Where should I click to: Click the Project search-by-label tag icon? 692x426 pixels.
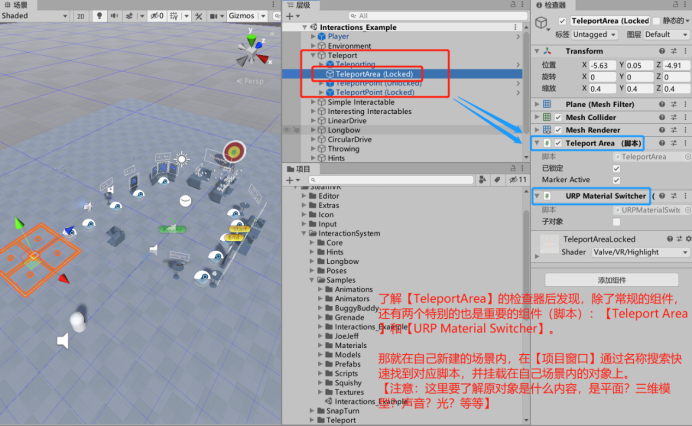[497, 180]
